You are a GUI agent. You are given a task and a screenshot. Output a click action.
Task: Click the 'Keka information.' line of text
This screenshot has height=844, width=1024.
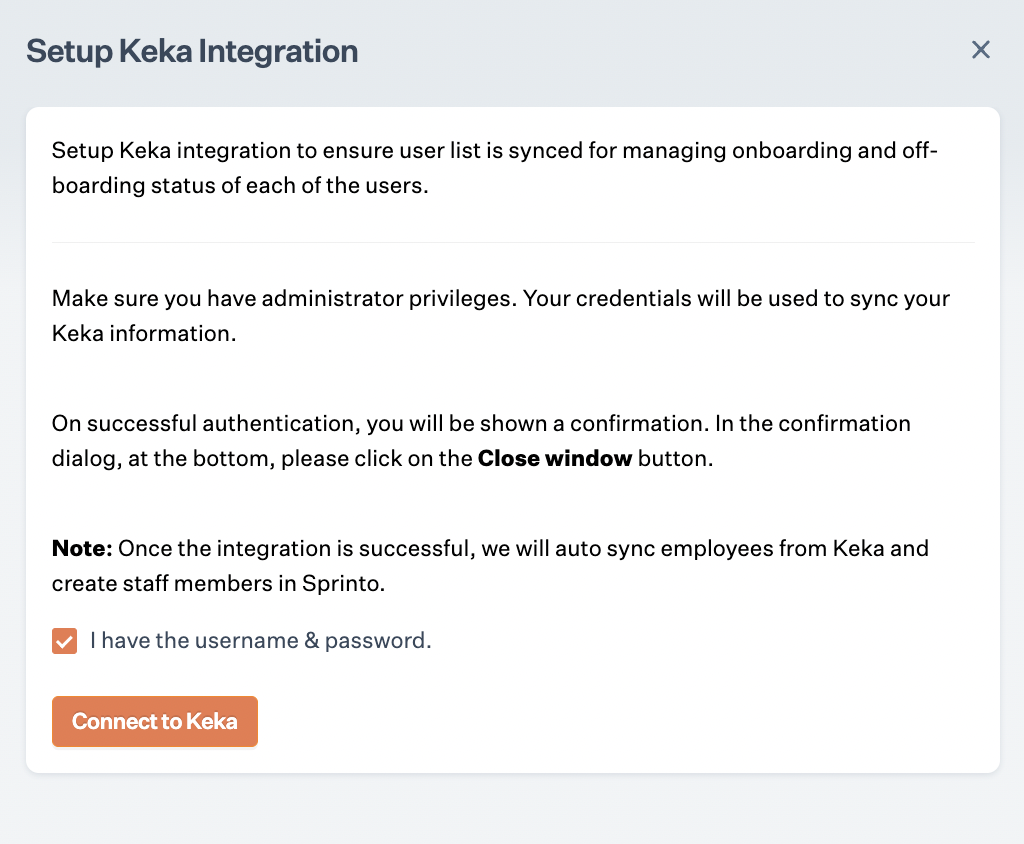(x=144, y=334)
